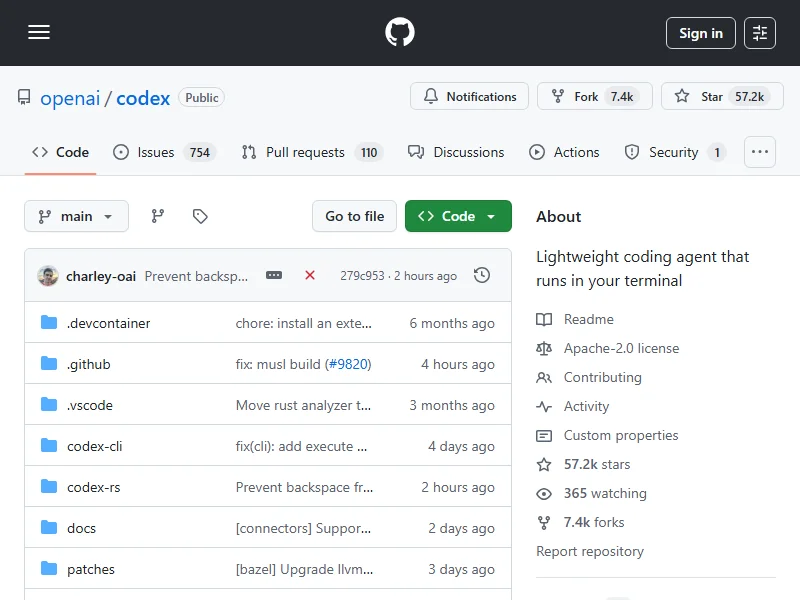800x600 pixels.
Task: Open the codex-rs folder
Action: tap(93, 487)
